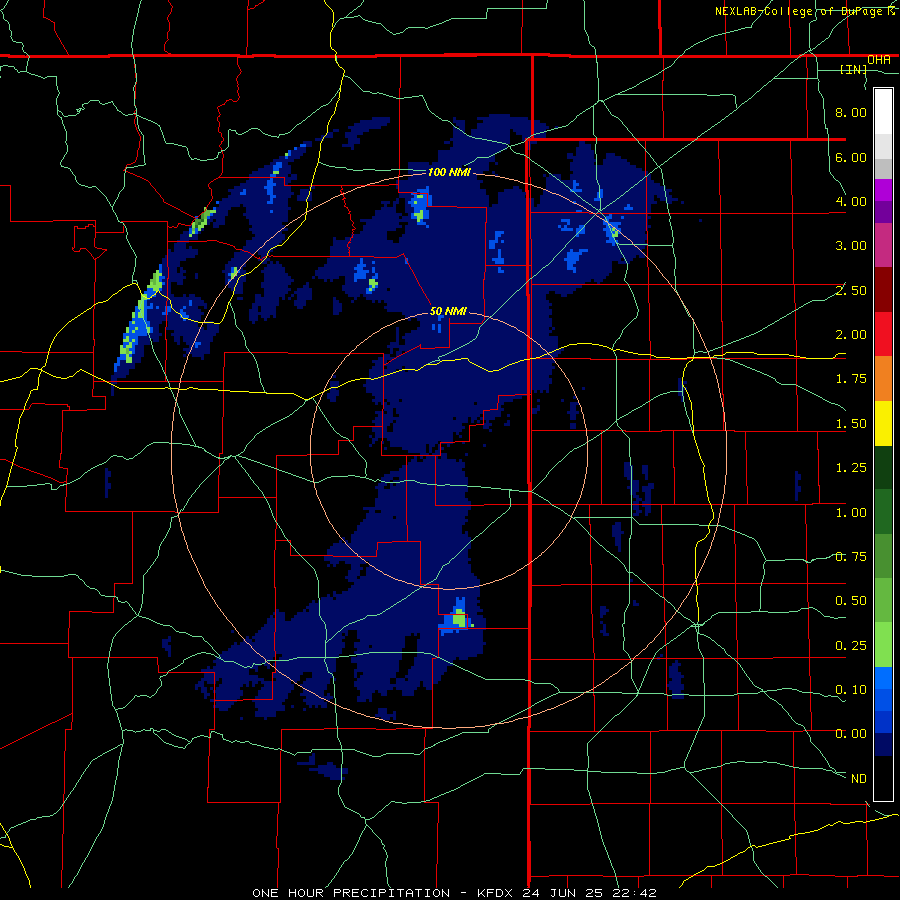Click the OHA product label
The height and width of the screenshot is (900, 900).
(x=879, y=60)
